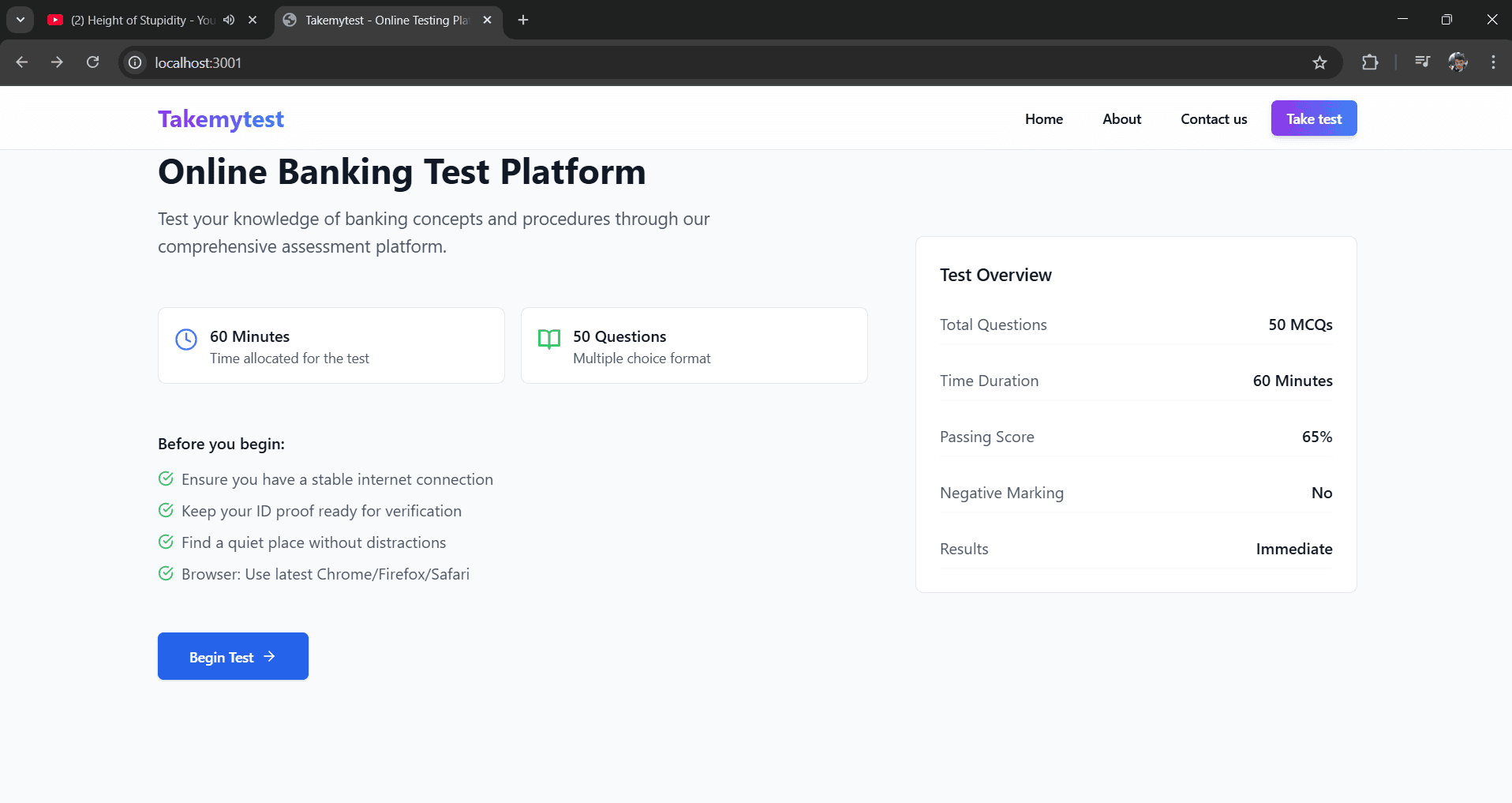Screen dimensions: 1512x803
Task: Open the Chrome three-dot menu
Action: click(x=1493, y=62)
